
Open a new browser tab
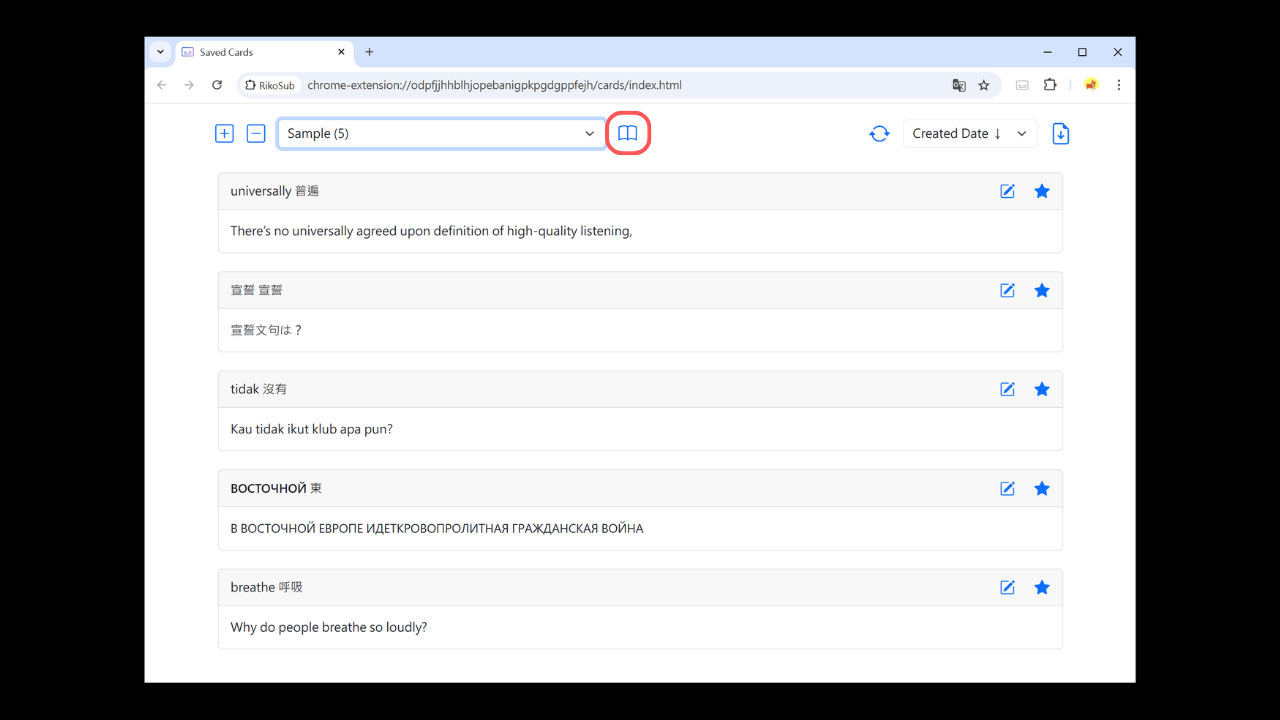coord(369,52)
